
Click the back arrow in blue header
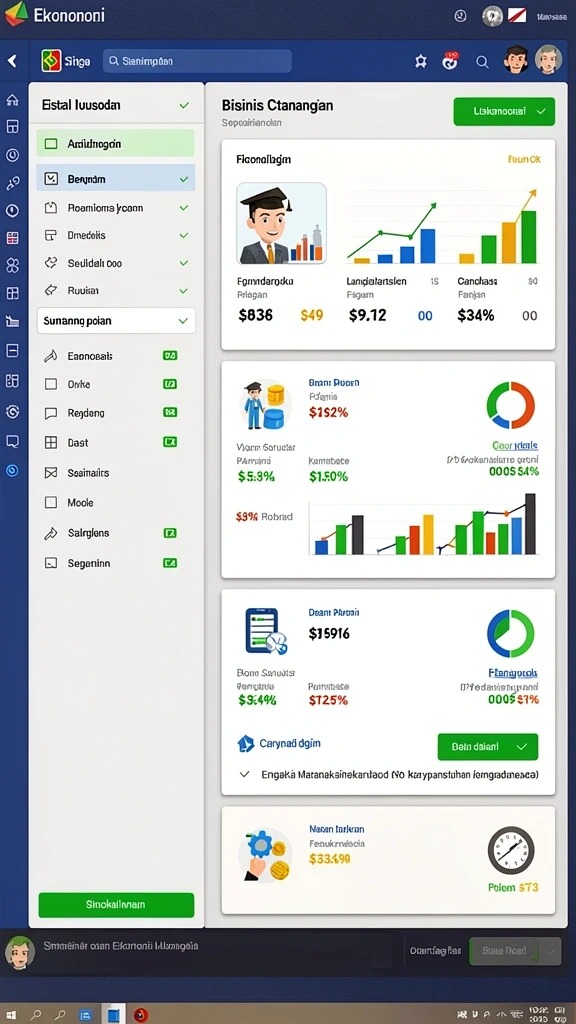click(x=12, y=61)
